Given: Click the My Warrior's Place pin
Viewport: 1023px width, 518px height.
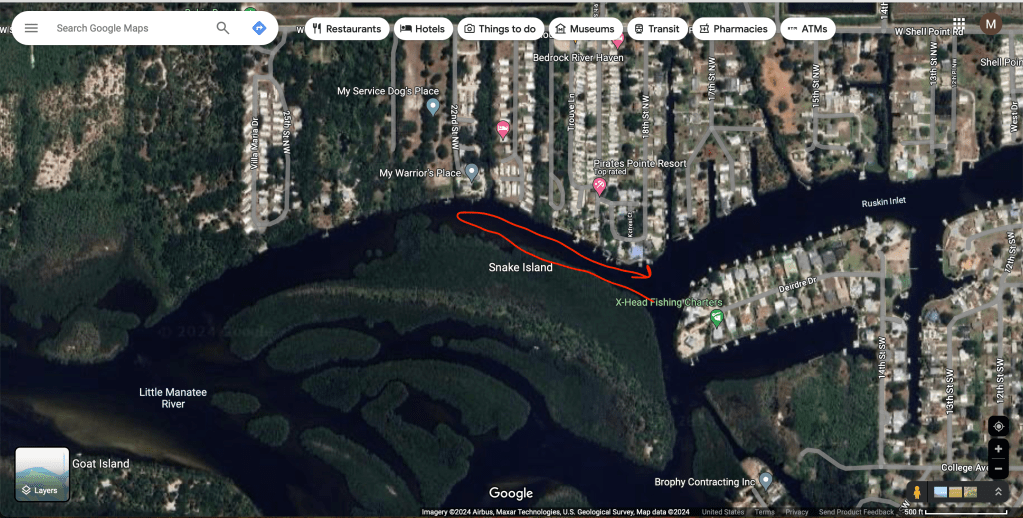Looking at the screenshot, I should click(x=472, y=173).
